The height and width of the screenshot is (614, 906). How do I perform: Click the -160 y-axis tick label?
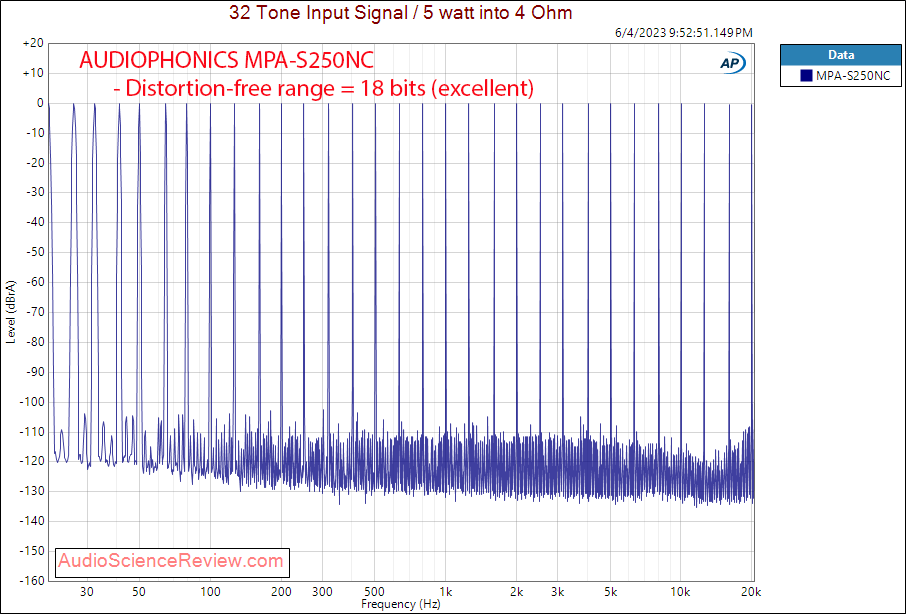tap(32, 580)
